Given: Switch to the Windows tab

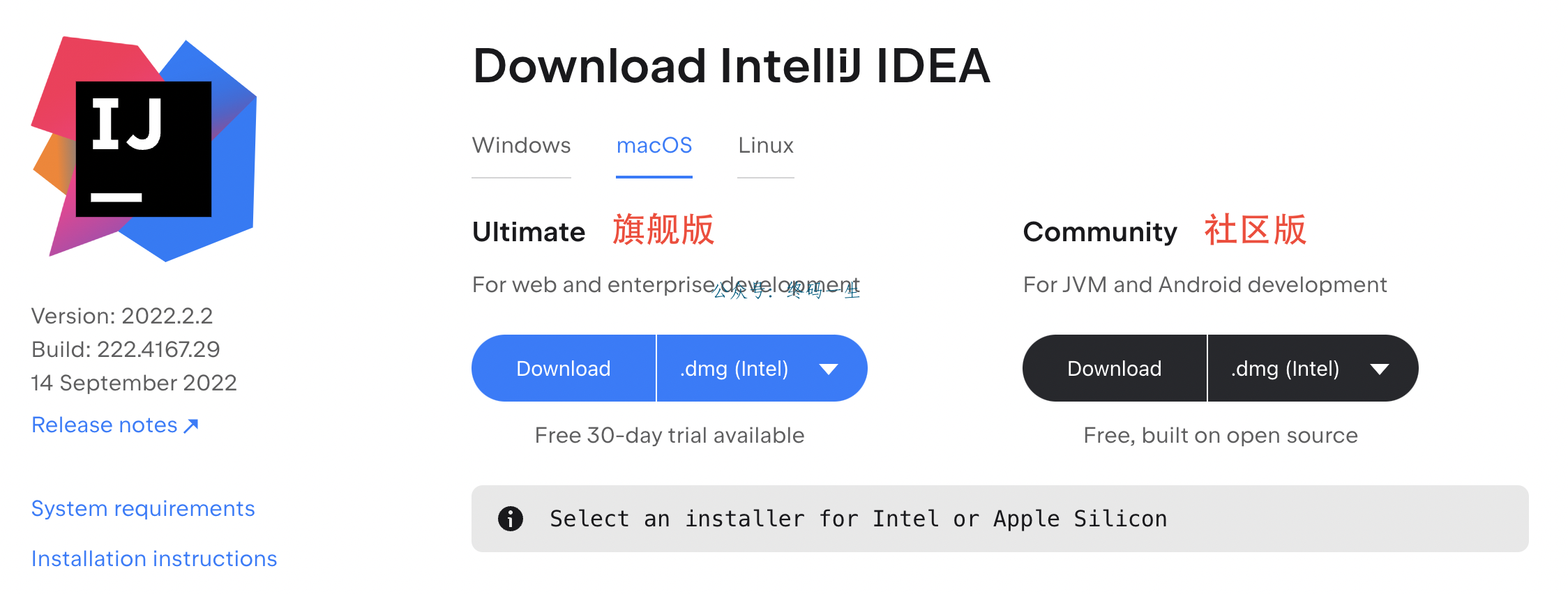Looking at the screenshot, I should point(521,146).
